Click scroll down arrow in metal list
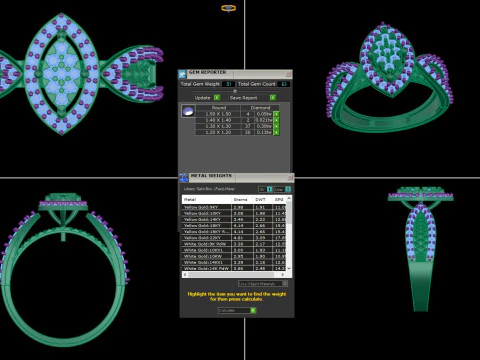Image resolution: width=480 pixels, height=360 pixels. click(289, 268)
